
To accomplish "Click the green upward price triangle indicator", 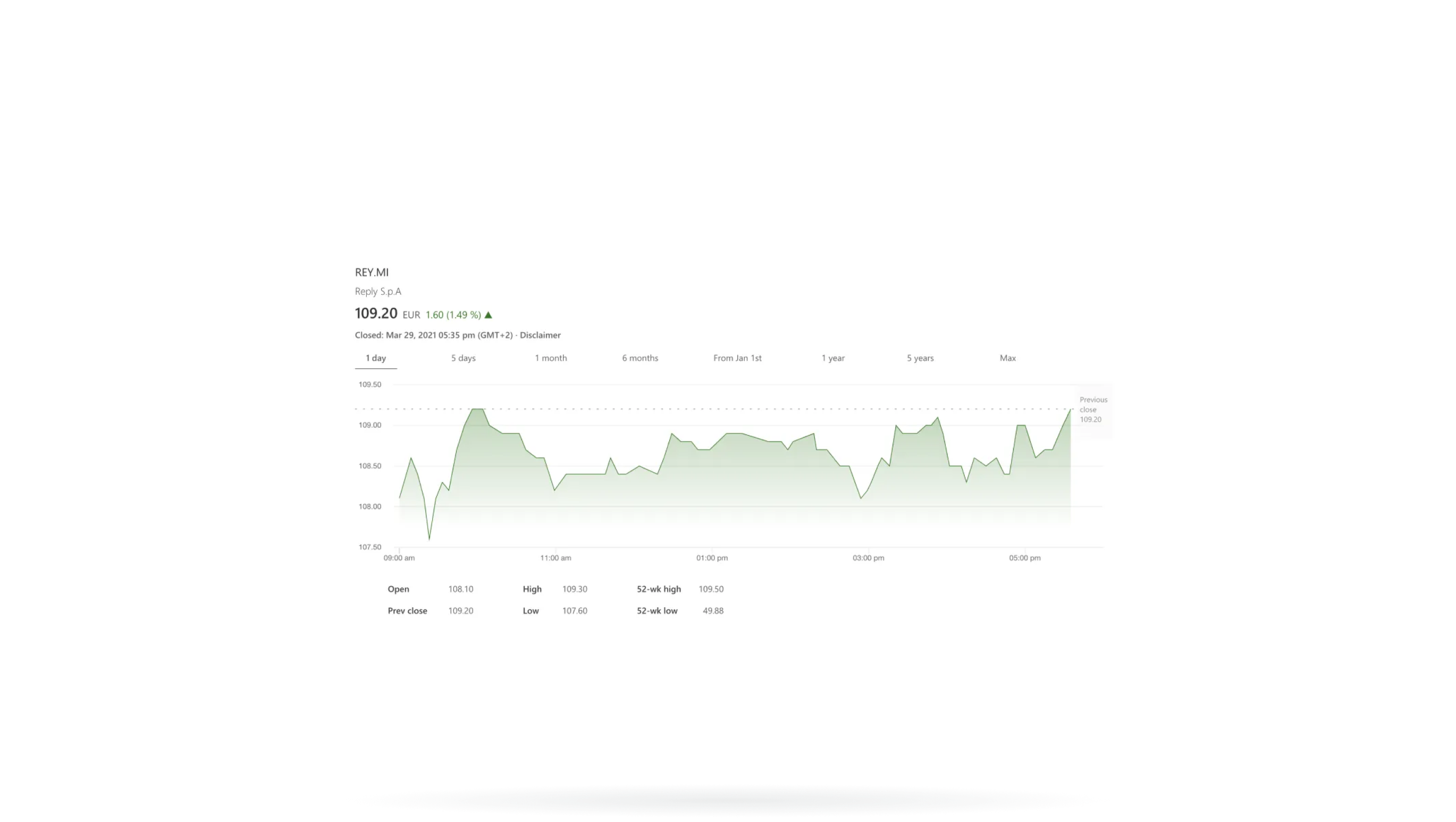I will [x=488, y=314].
